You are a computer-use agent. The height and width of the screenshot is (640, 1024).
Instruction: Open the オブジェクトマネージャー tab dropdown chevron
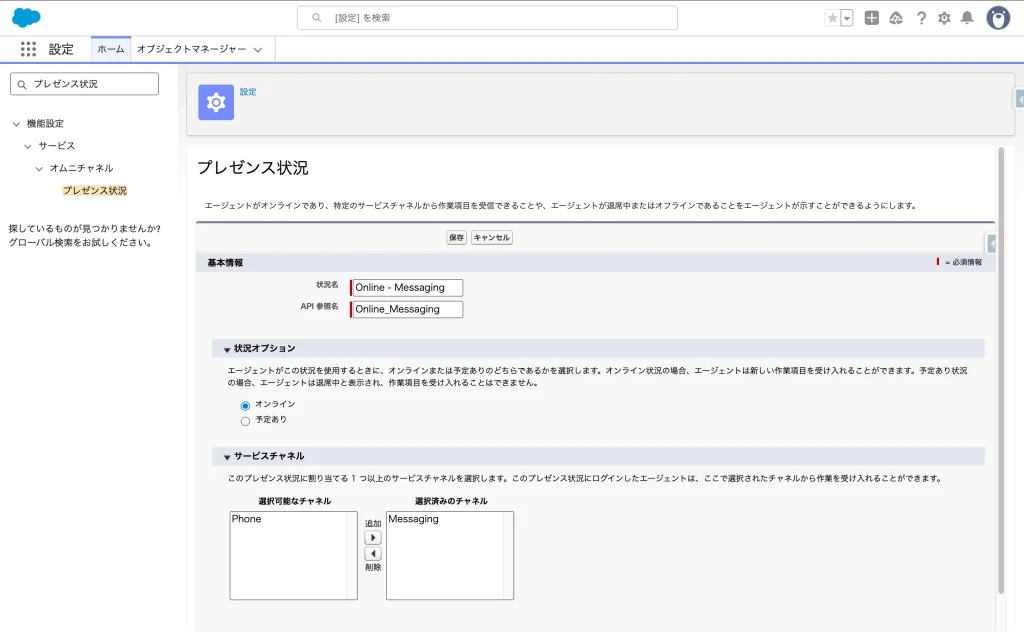coord(258,49)
